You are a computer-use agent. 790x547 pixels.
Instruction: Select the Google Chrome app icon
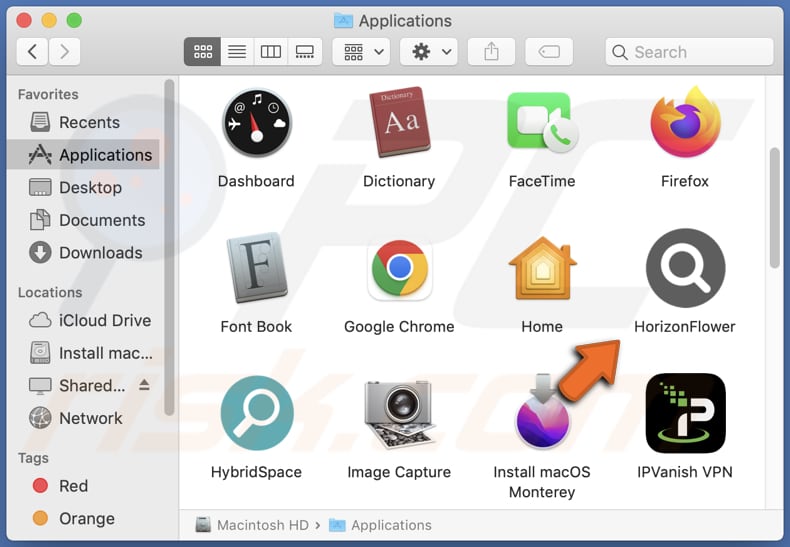pos(400,268)
